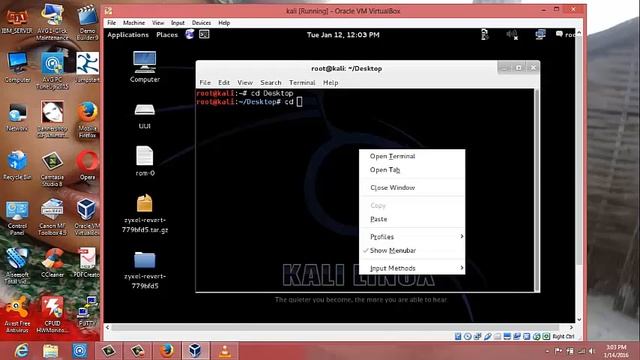The image size is (640, 360).
Task: Click the hard disk indicator in VirtualBox status bar
Action: point(458,336)
